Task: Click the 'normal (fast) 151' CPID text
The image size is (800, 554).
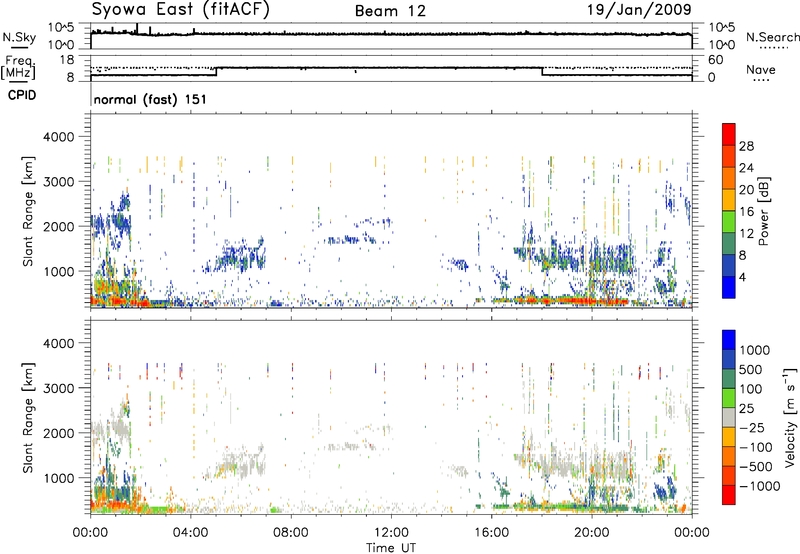Action: [x=150, y=99]
